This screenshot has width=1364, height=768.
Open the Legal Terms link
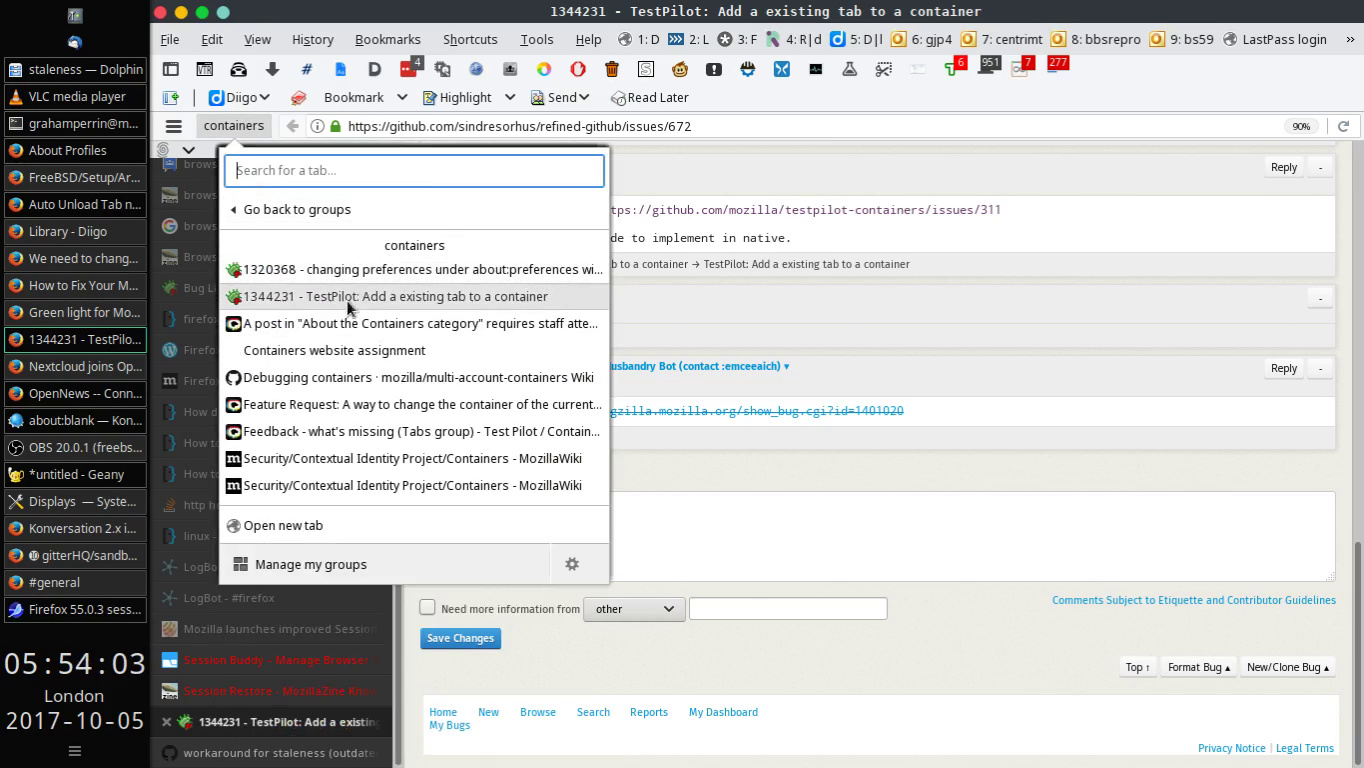[x=1305, y=748]
